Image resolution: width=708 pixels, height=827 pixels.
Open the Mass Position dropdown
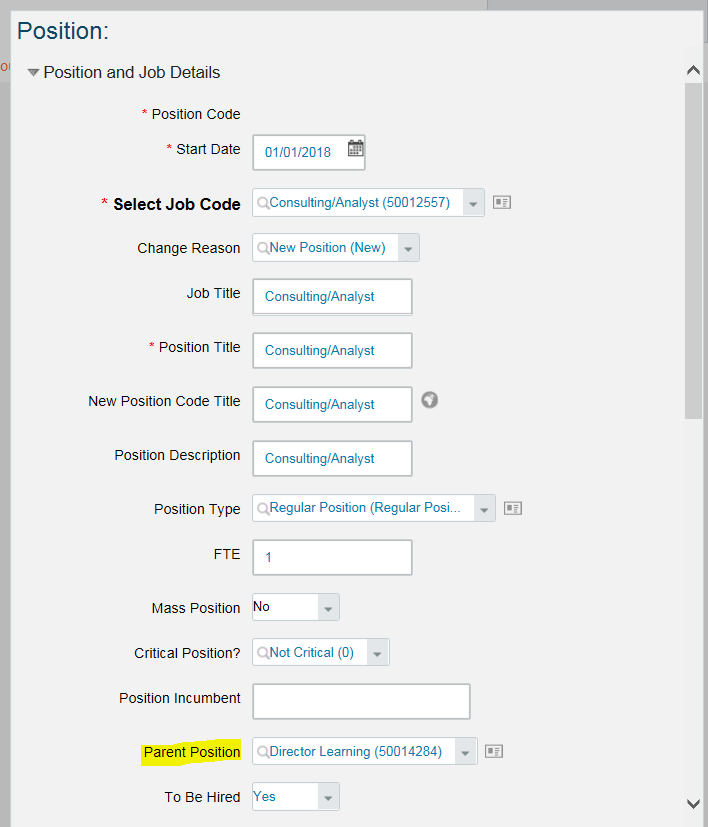coord(296,607)
